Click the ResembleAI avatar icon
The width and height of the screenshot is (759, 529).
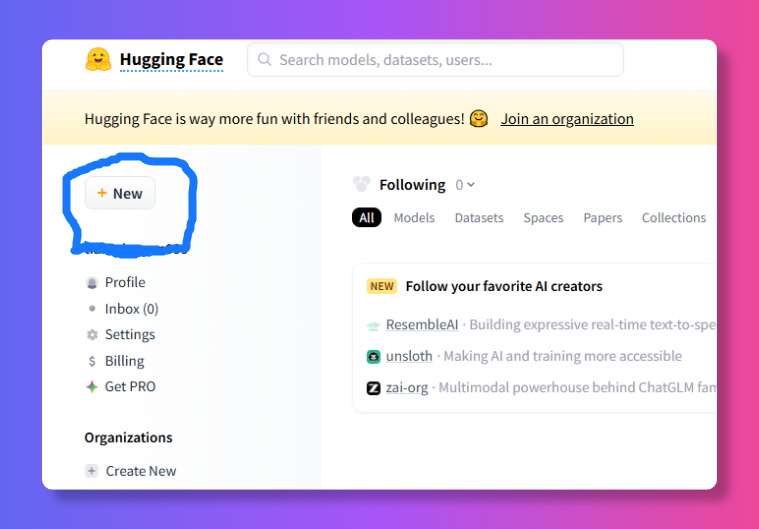(373, 325)
